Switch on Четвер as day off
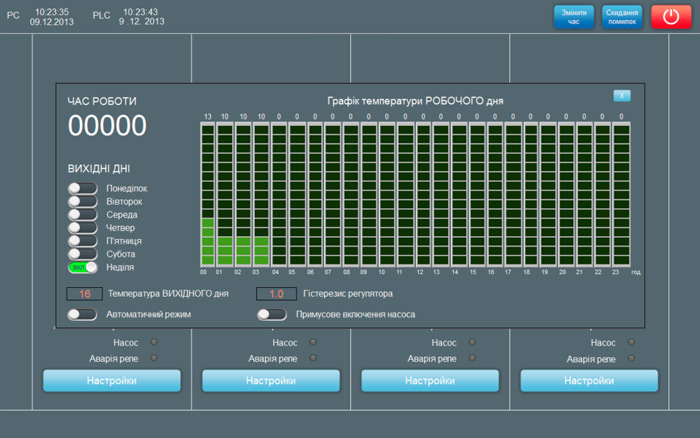Viewport: 700px width, 438px height. point(82,227)
